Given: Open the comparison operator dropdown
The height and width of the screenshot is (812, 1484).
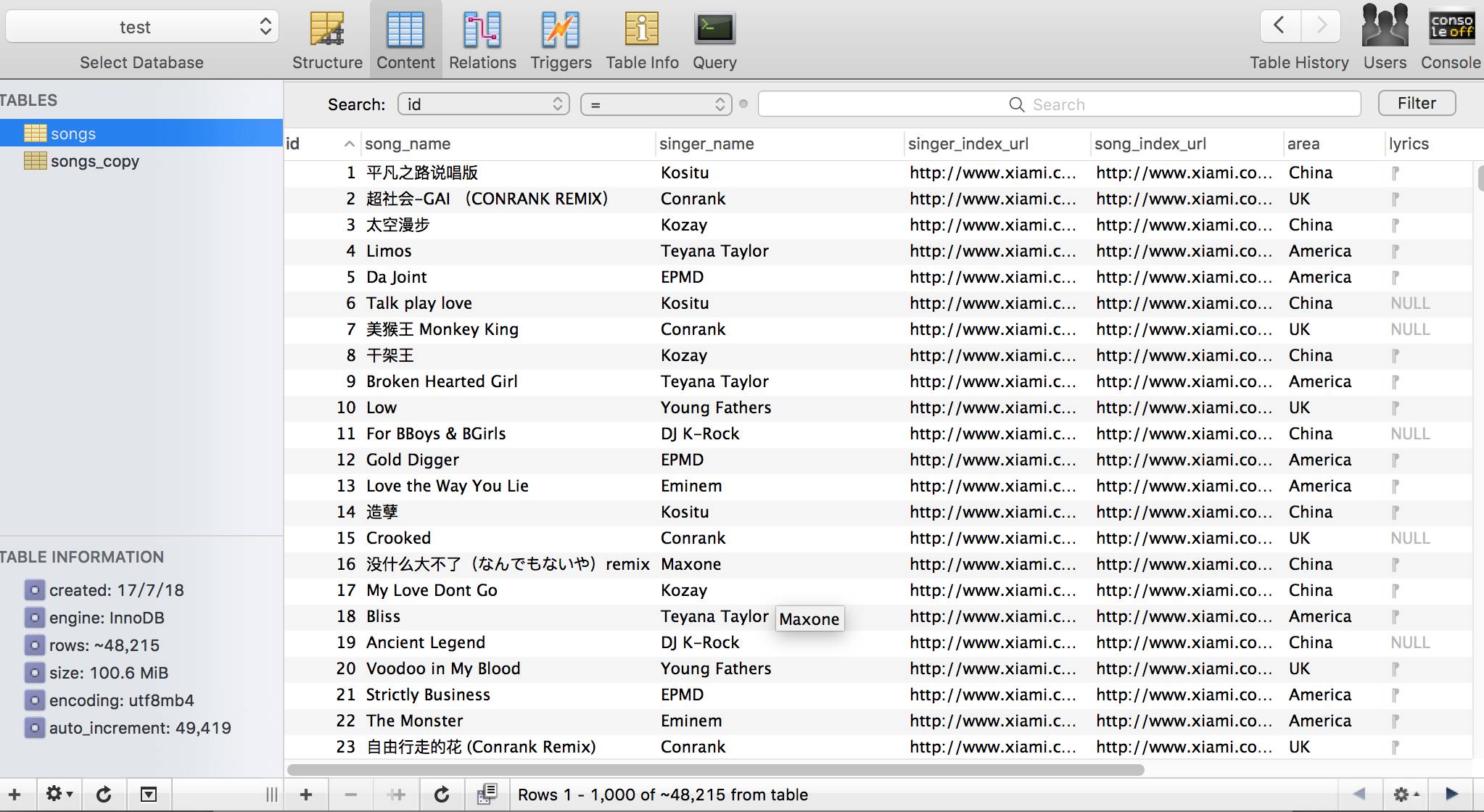Looking at the screenshot, I should tap(656, 104).
